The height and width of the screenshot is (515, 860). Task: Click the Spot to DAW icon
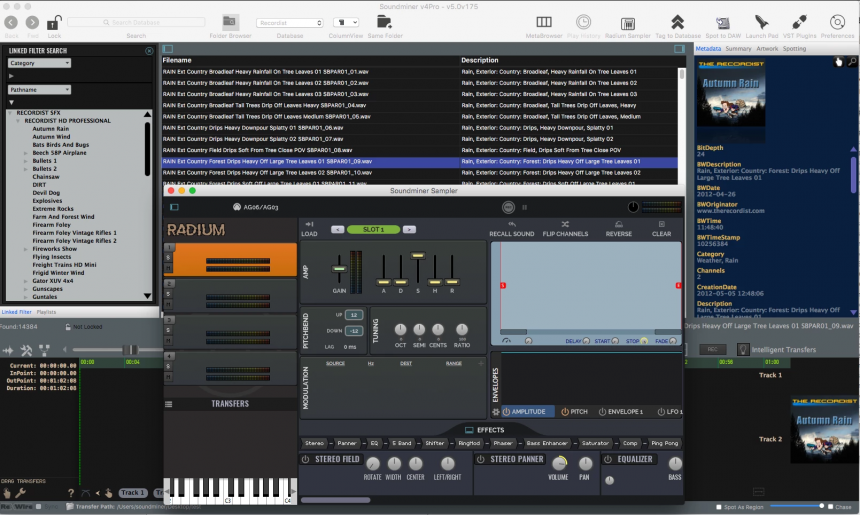click(723, 22)
